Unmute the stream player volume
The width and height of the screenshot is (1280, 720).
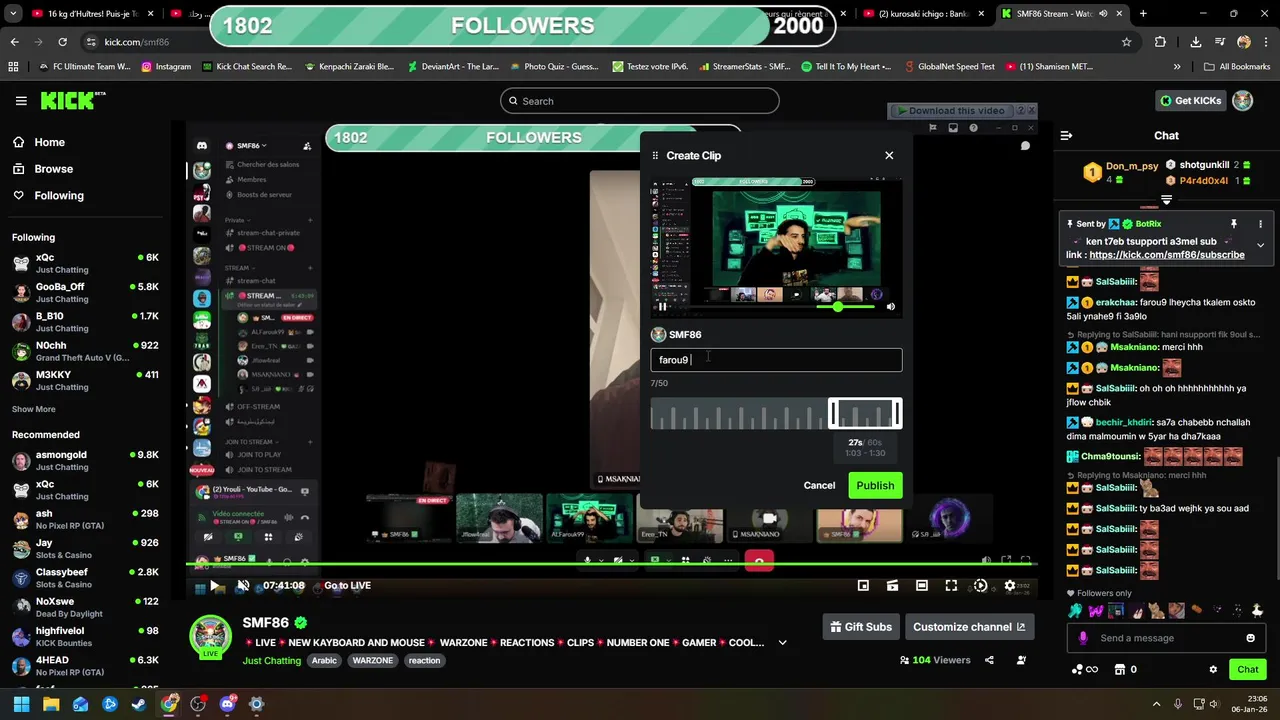click(243, 586)
